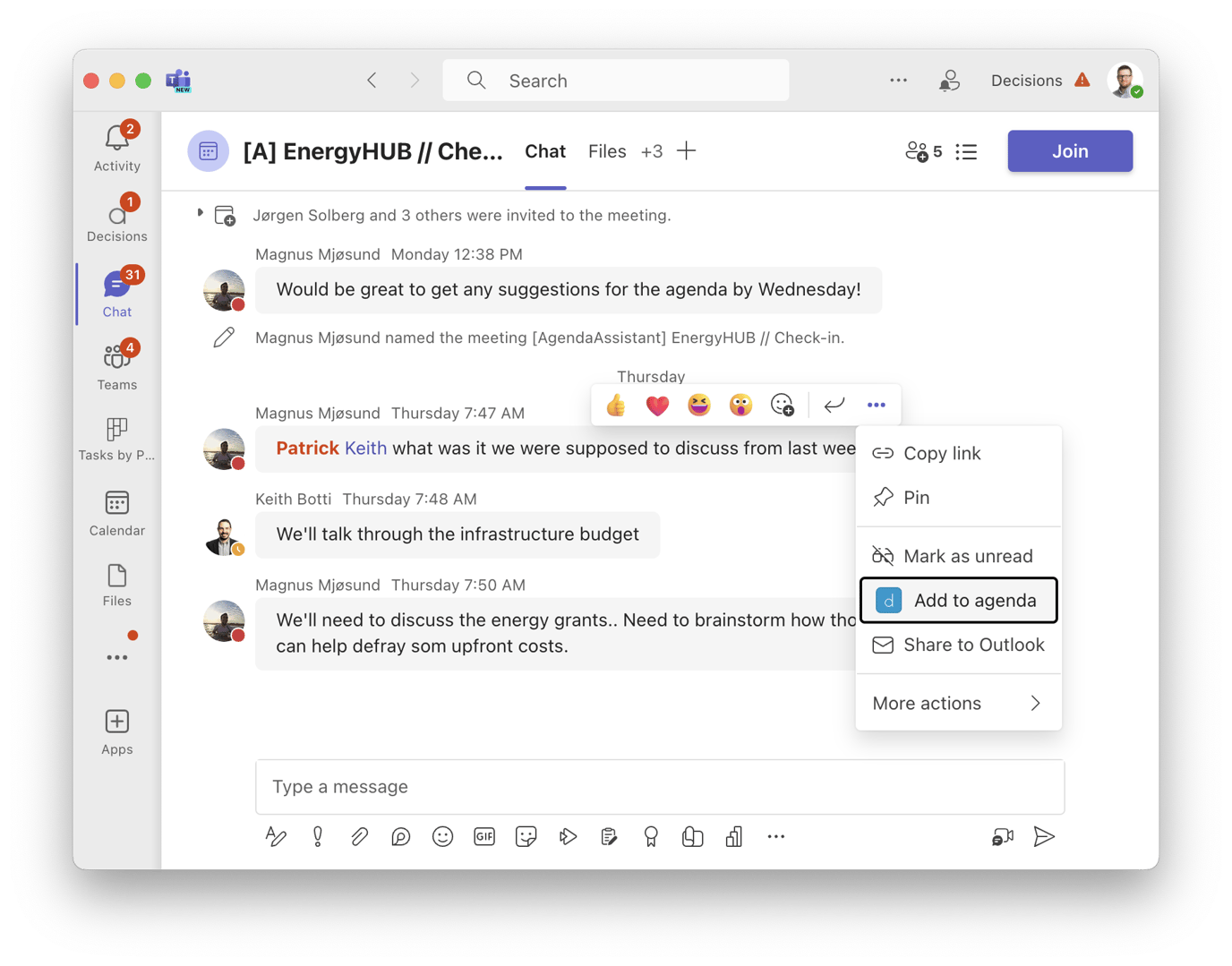Expand the More actions submenu

958,704
